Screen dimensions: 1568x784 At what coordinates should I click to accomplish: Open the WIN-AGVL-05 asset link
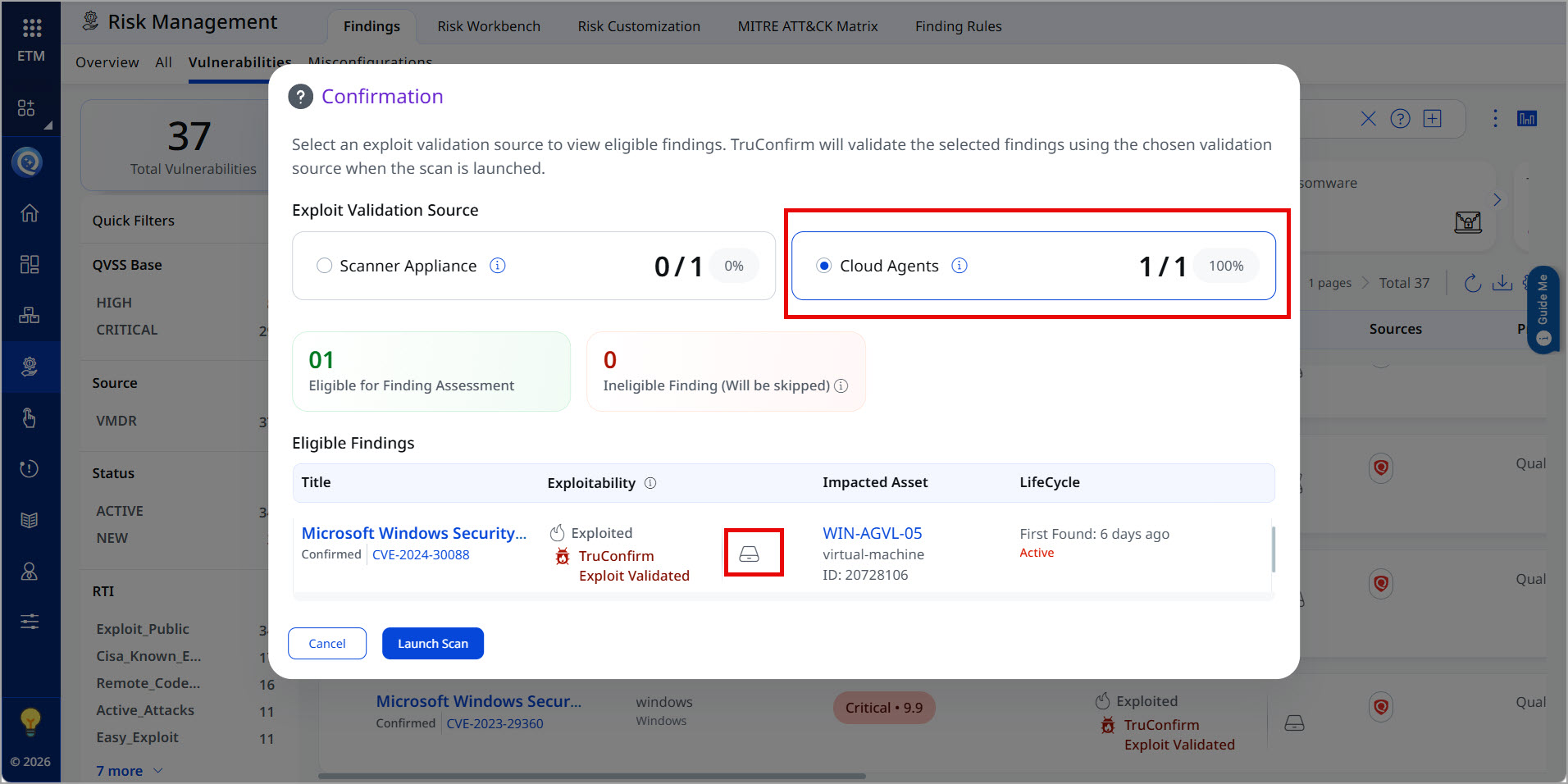coord(873,533)
